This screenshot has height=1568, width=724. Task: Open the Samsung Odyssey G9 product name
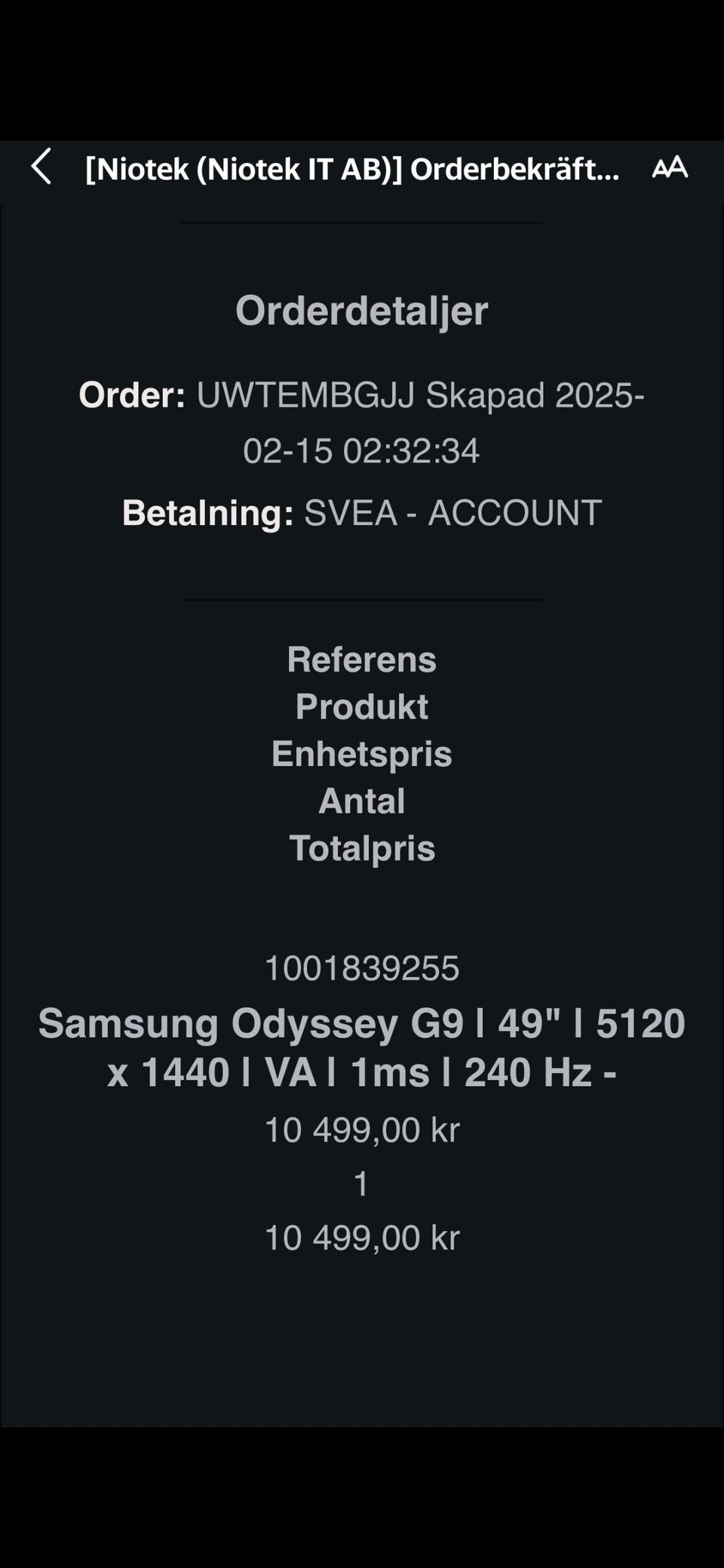[x=362, y=1024]
